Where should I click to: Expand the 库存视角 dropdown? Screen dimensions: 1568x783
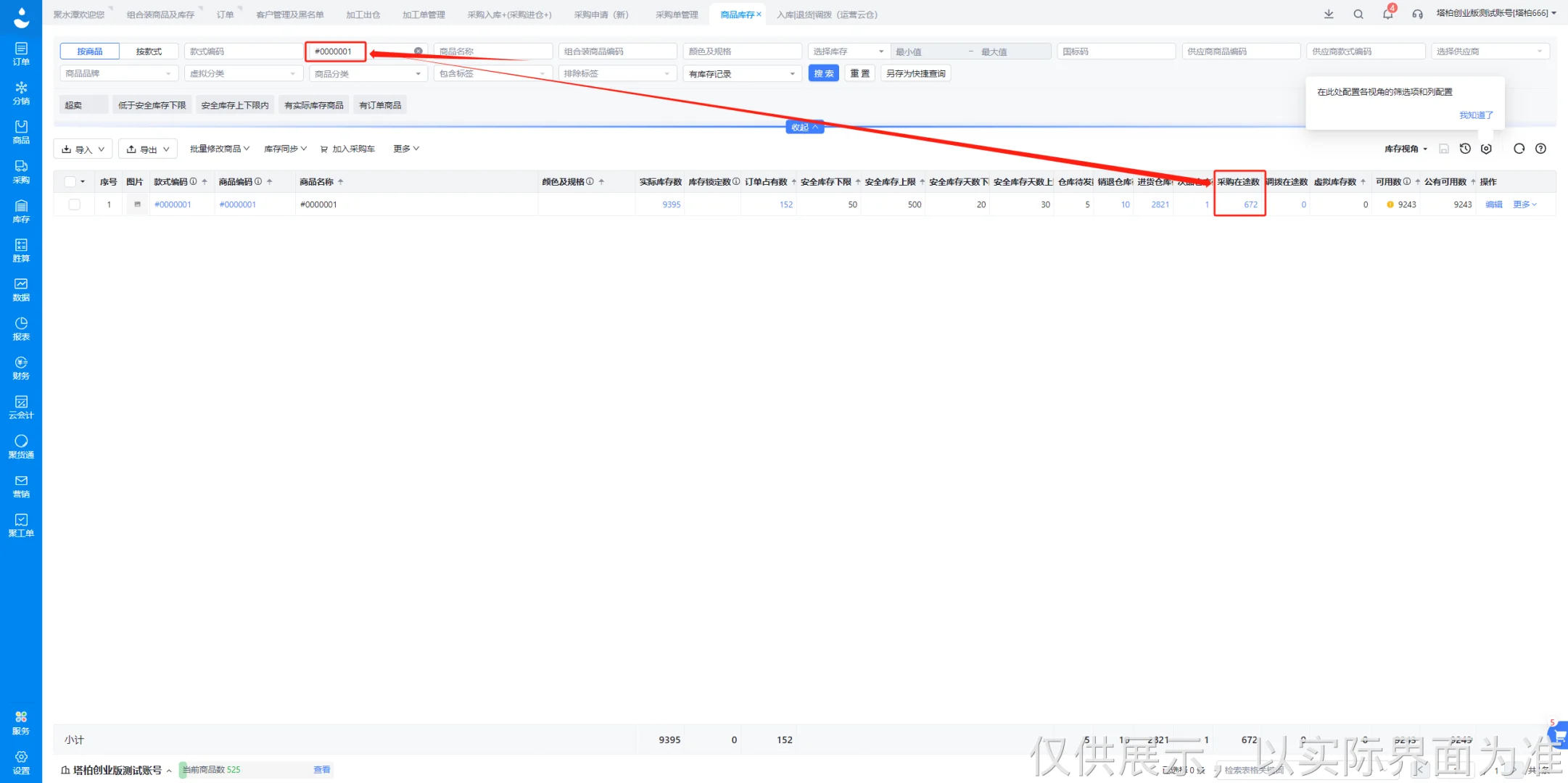tap(1406, 149)
